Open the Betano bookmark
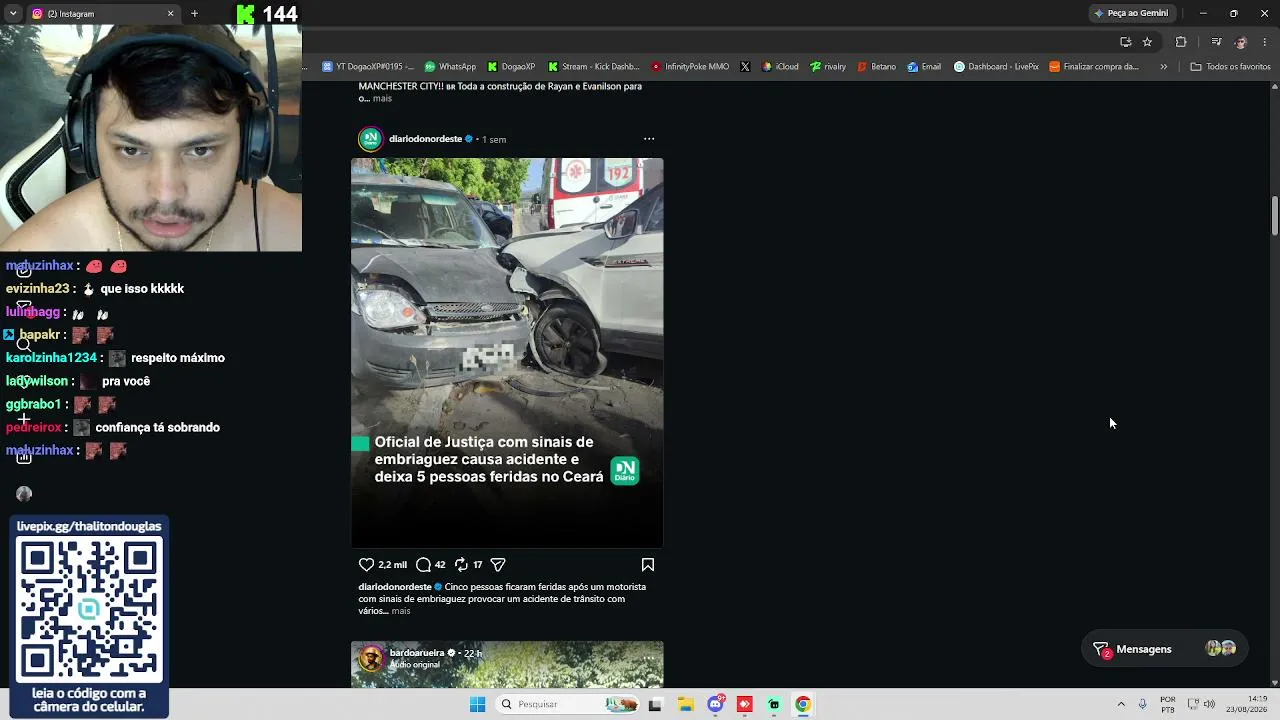 tap(876, 67)
